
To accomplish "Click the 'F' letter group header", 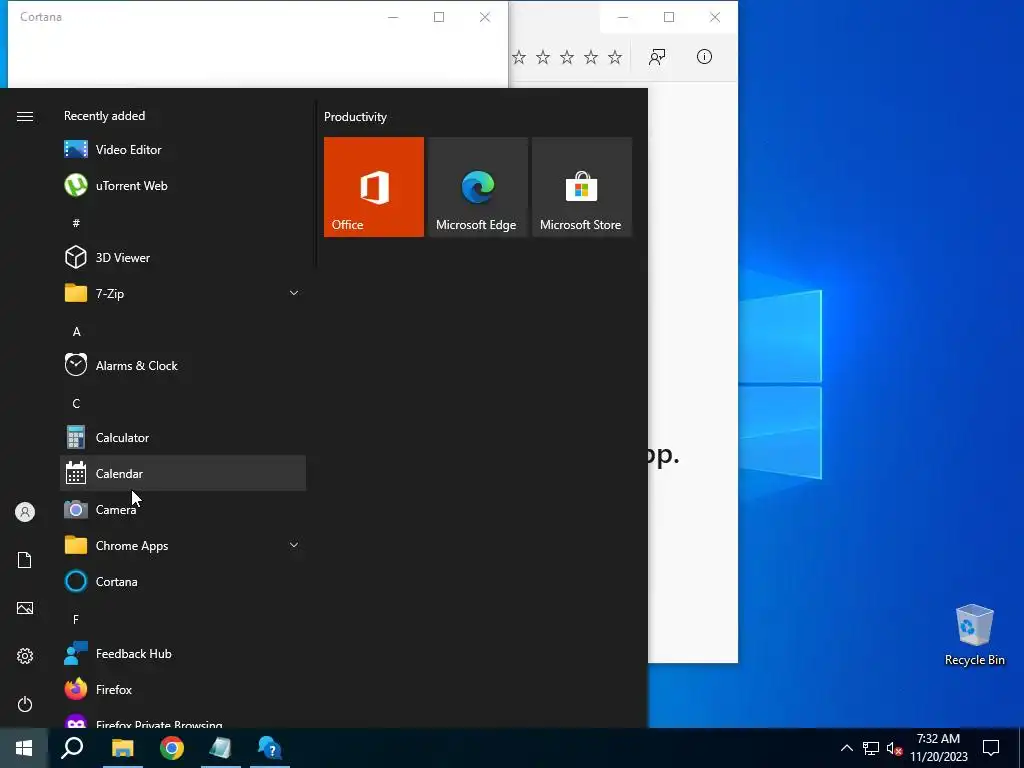I will point(76,619).
